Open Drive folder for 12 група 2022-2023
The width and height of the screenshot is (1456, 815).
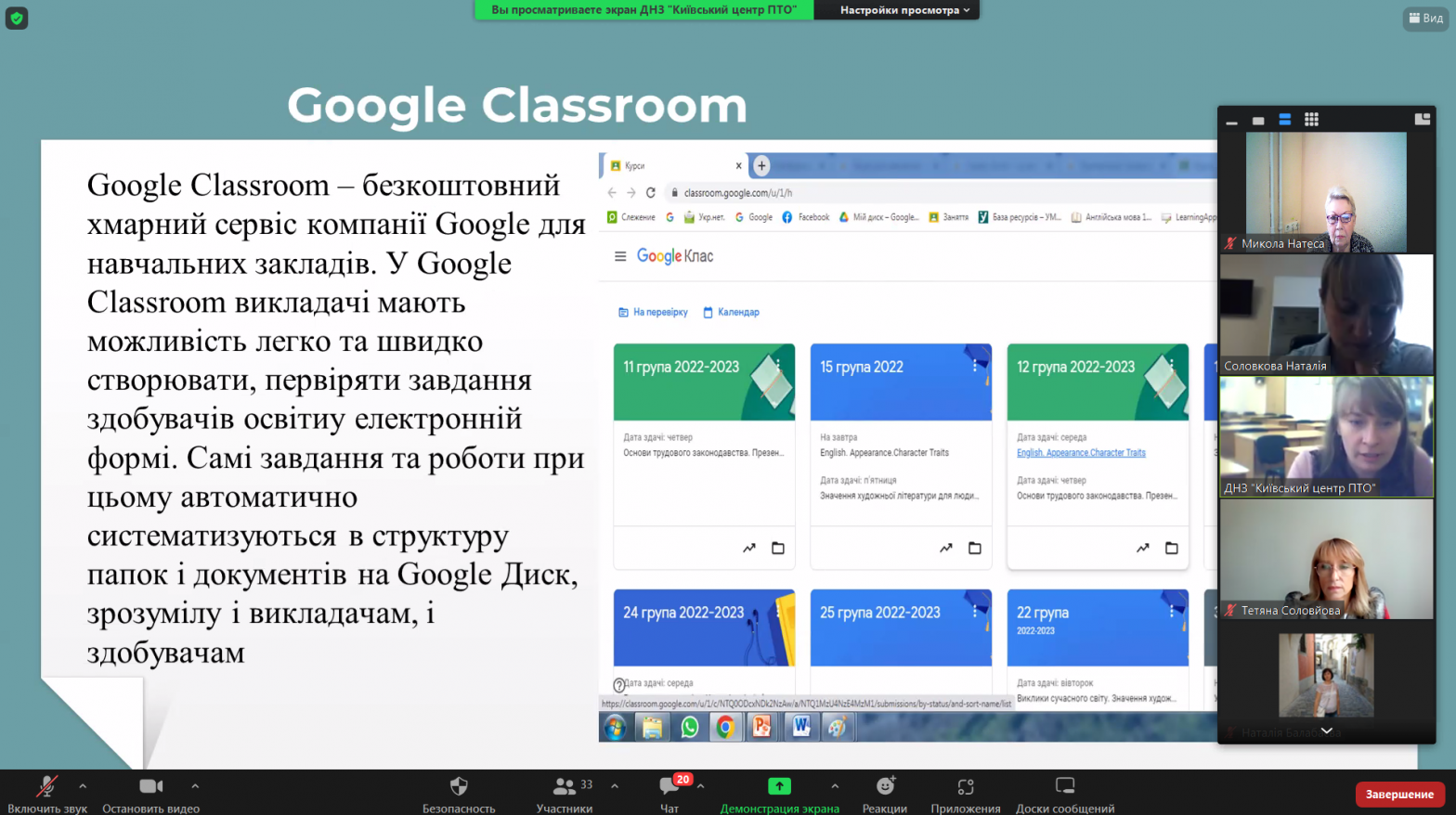pyautogui.click(x=1172, y=549)
